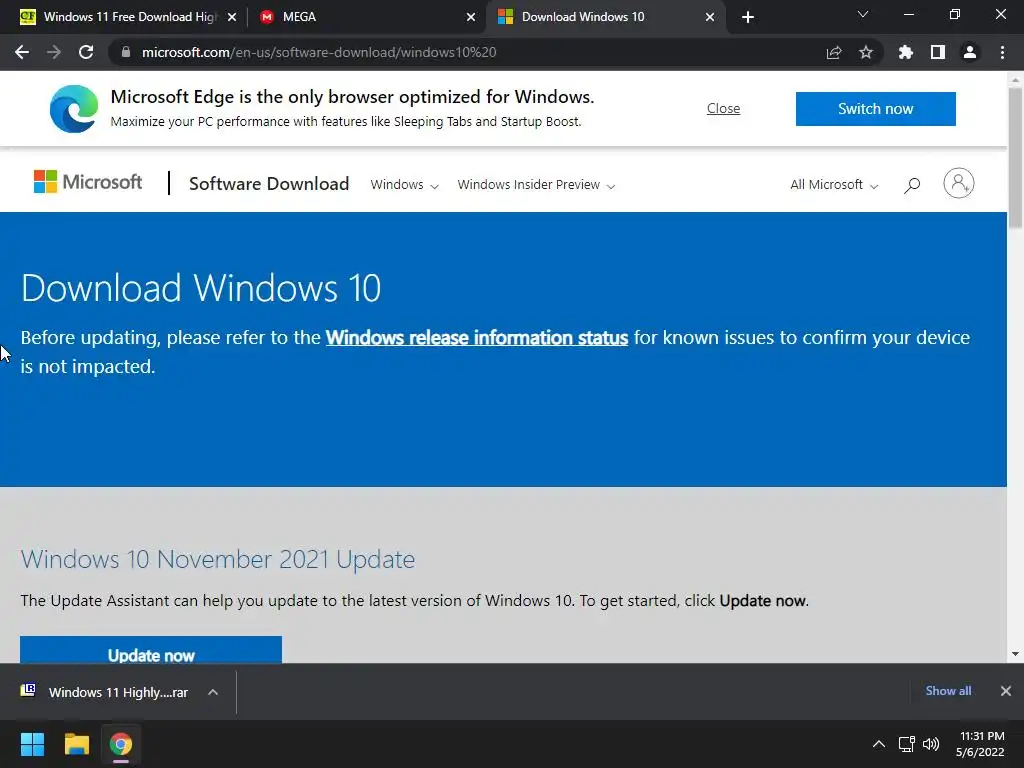Expand the Windows Insider Preview dropdown
Image resolution: width=1024 pixels, height=768 pixels.
click(536, 185)
